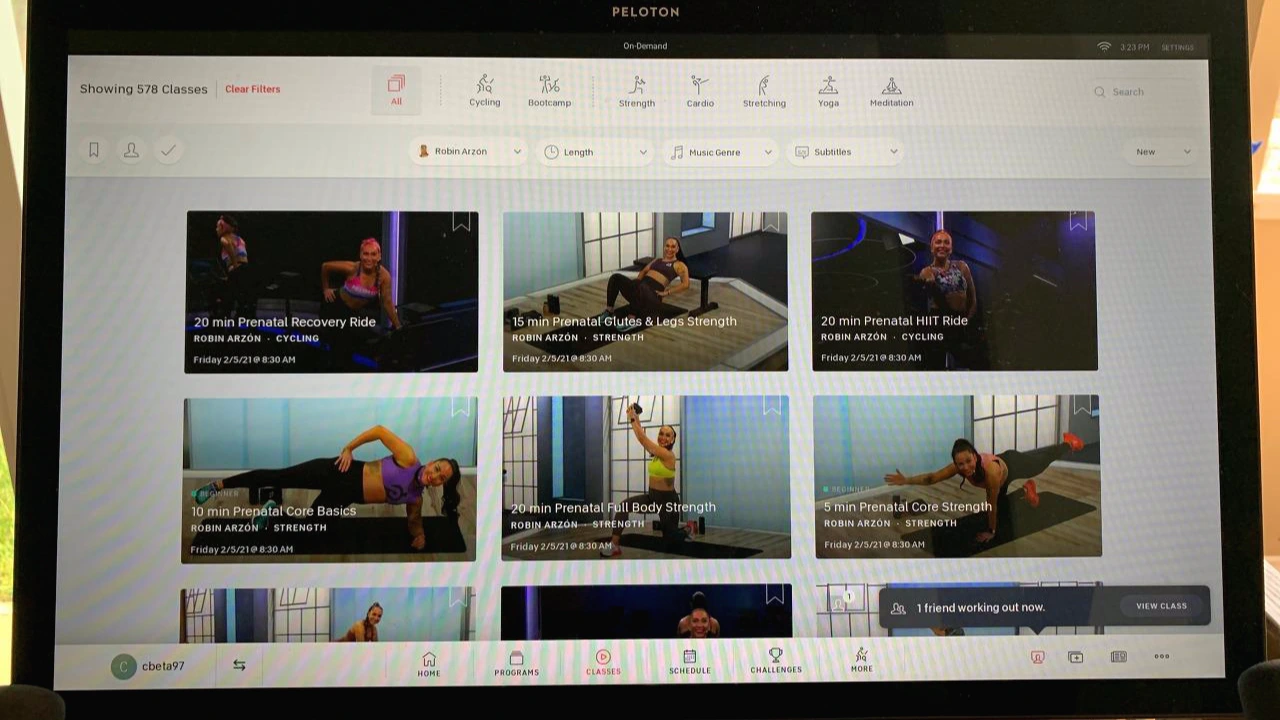Pick the Cardio category

pos(700,91)
